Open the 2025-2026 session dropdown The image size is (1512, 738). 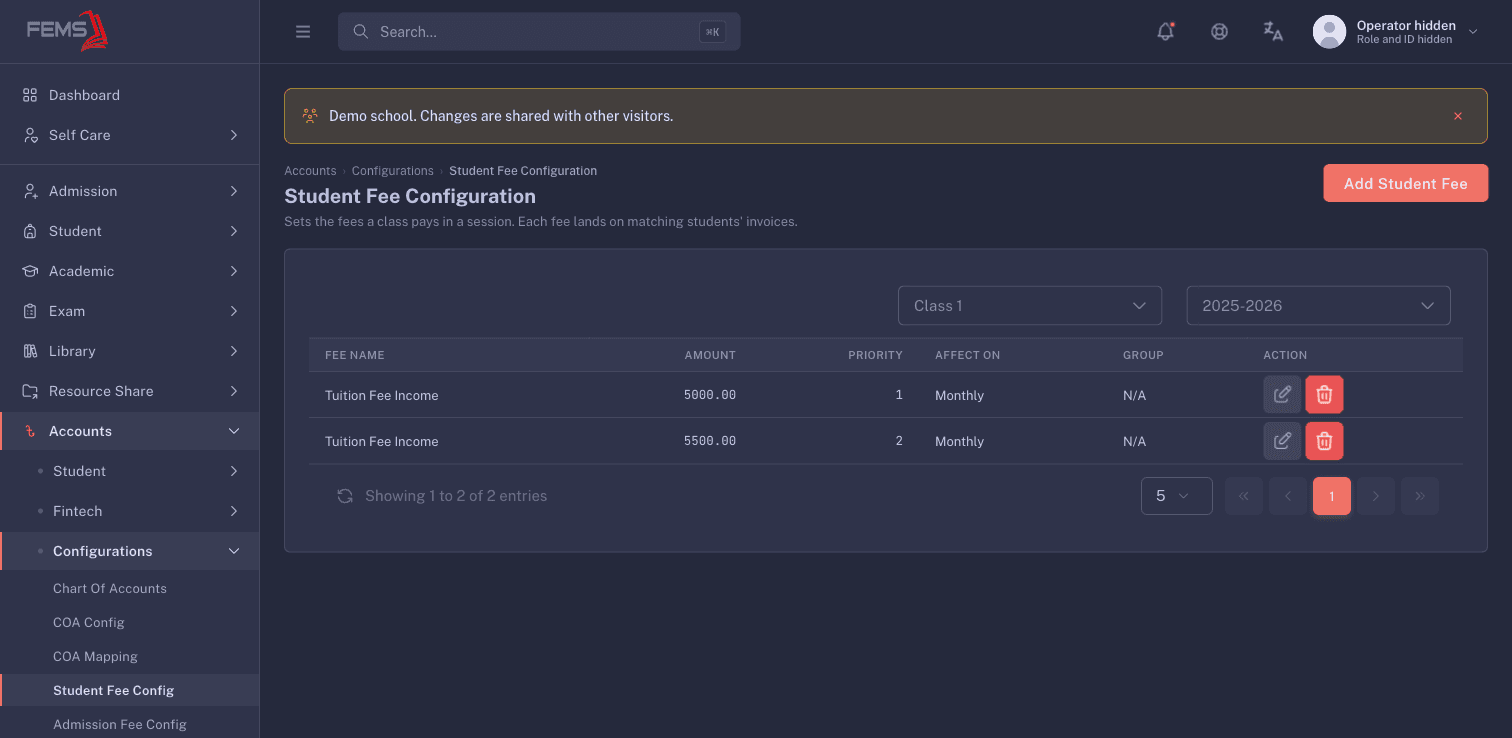(x=1318, y=306)
